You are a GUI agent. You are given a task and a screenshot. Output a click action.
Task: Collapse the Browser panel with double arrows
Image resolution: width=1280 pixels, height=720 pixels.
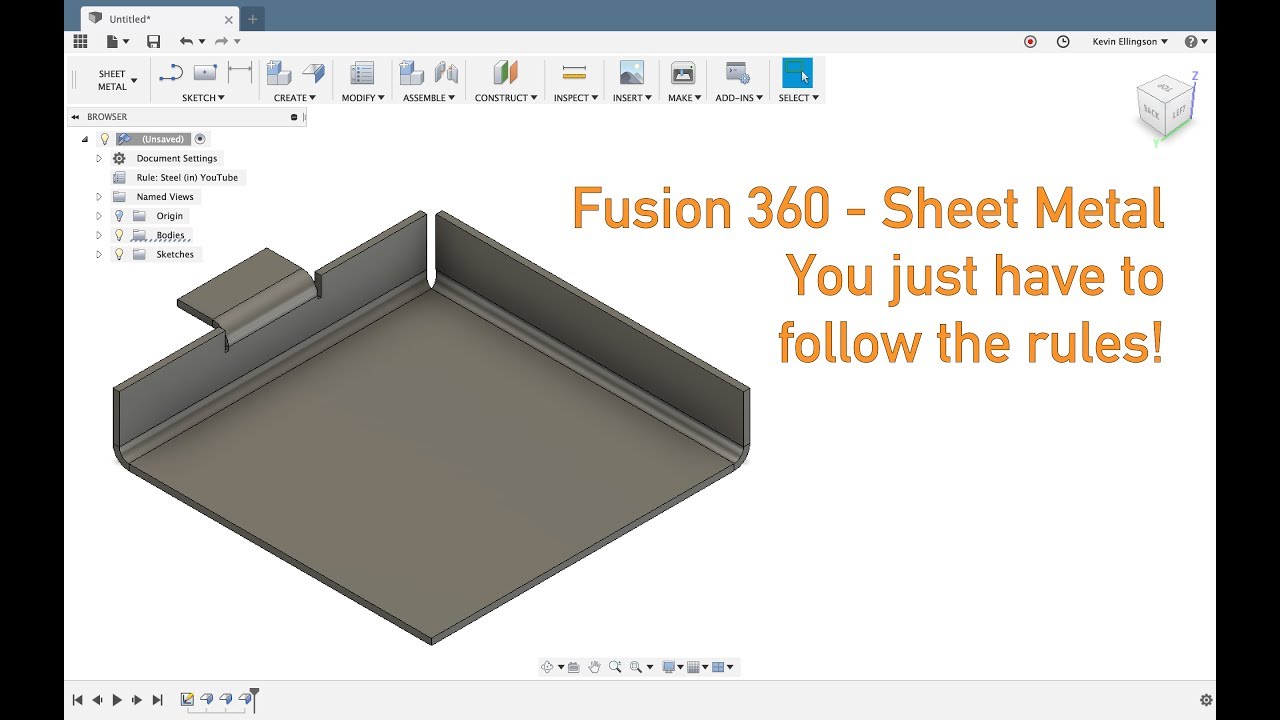point(76,117)
